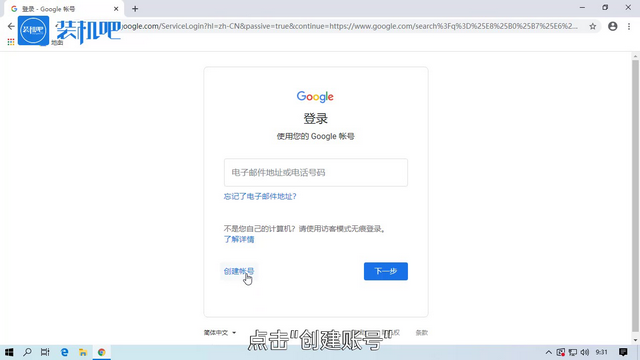The height and width of the screenshot is (360, 640).
Task: Open the Windows Start menu
Action: coord(9,352)
